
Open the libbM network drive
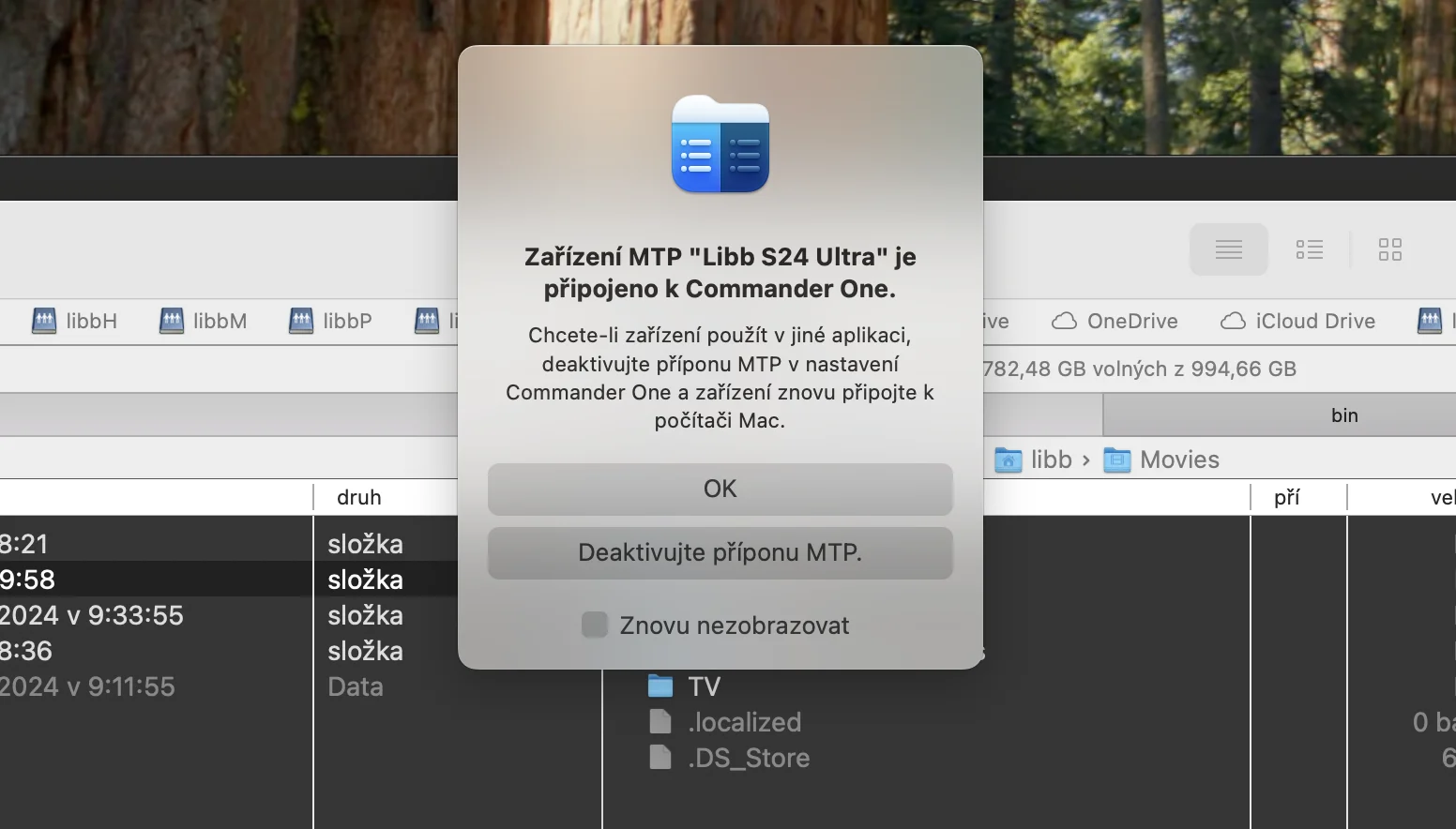click(203, 321)
